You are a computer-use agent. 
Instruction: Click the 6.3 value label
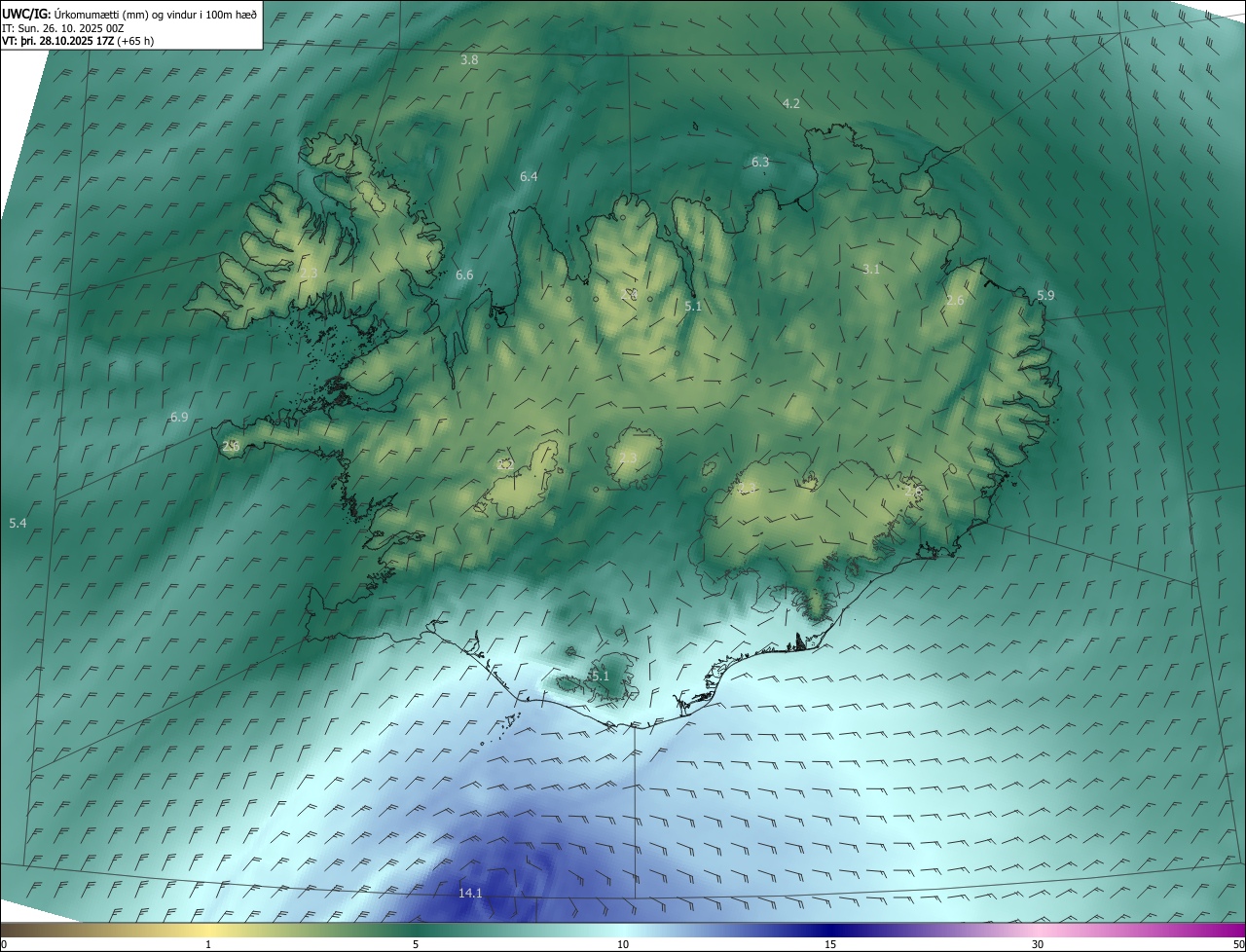pyautogui.click(x=760, y=163)
